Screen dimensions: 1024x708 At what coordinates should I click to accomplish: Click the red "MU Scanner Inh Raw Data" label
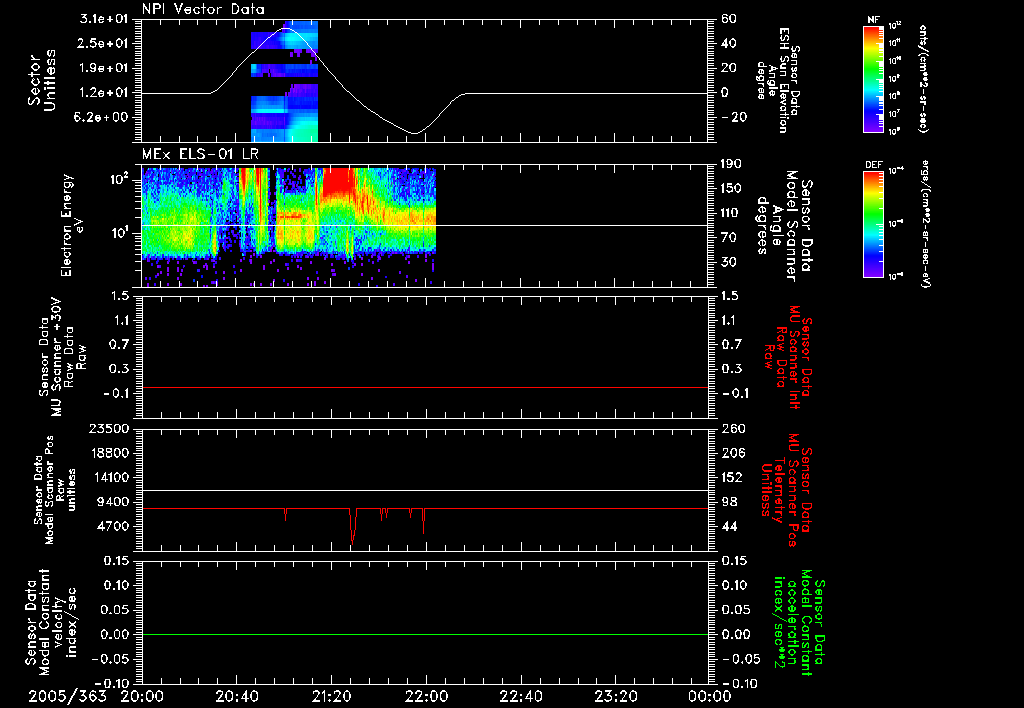coord(787,357)
